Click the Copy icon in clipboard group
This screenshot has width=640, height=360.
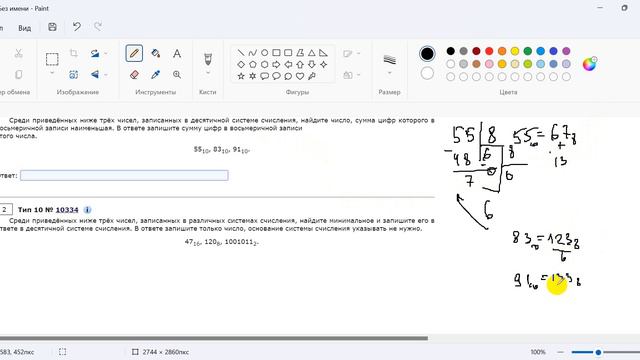tap(18, 75)
